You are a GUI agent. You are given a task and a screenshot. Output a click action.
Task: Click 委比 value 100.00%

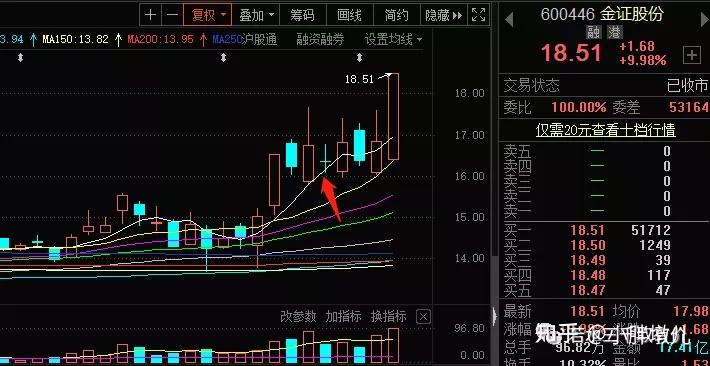579,107
